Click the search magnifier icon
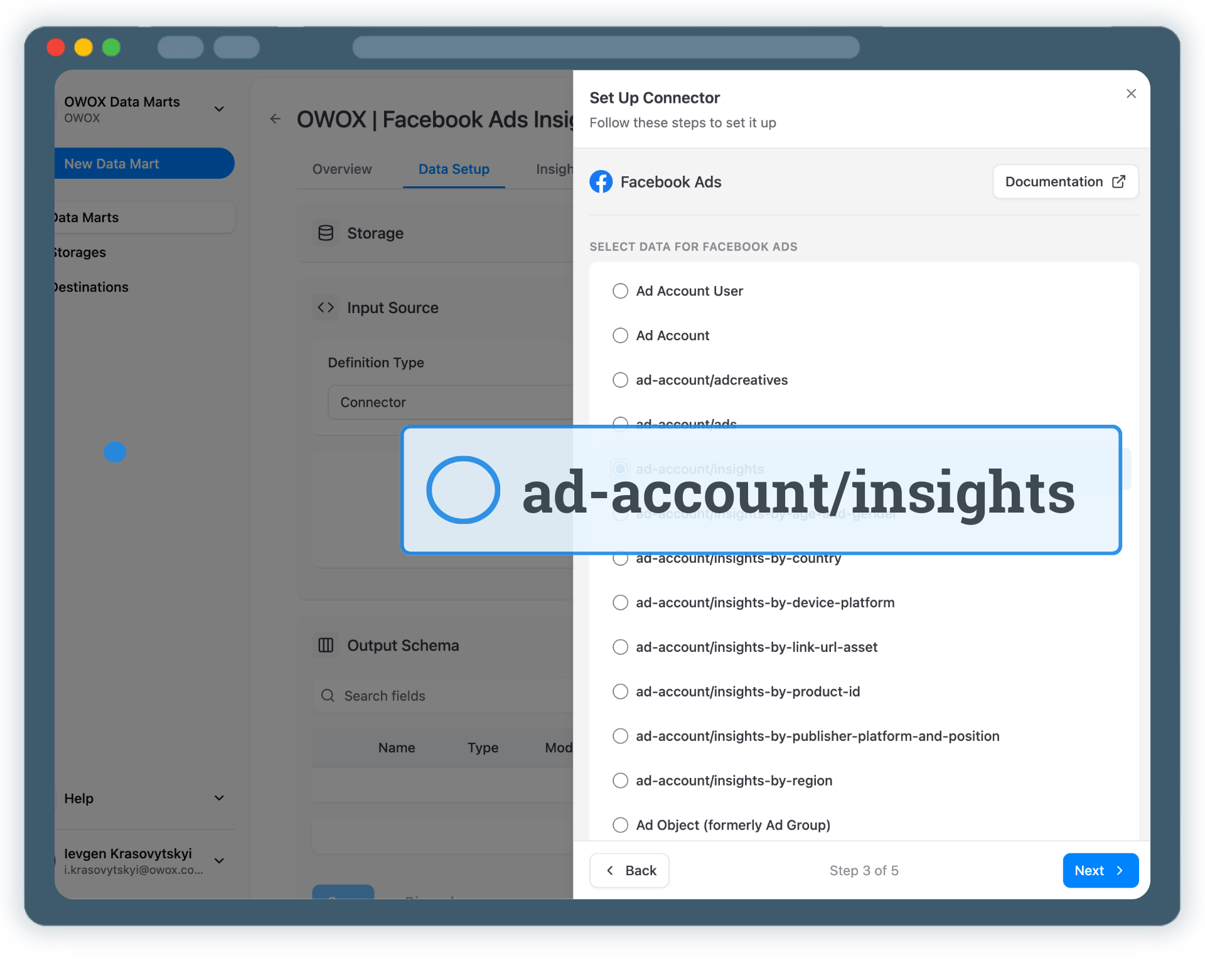Viewport: 1205px width, 980px height. coord(328,695)
